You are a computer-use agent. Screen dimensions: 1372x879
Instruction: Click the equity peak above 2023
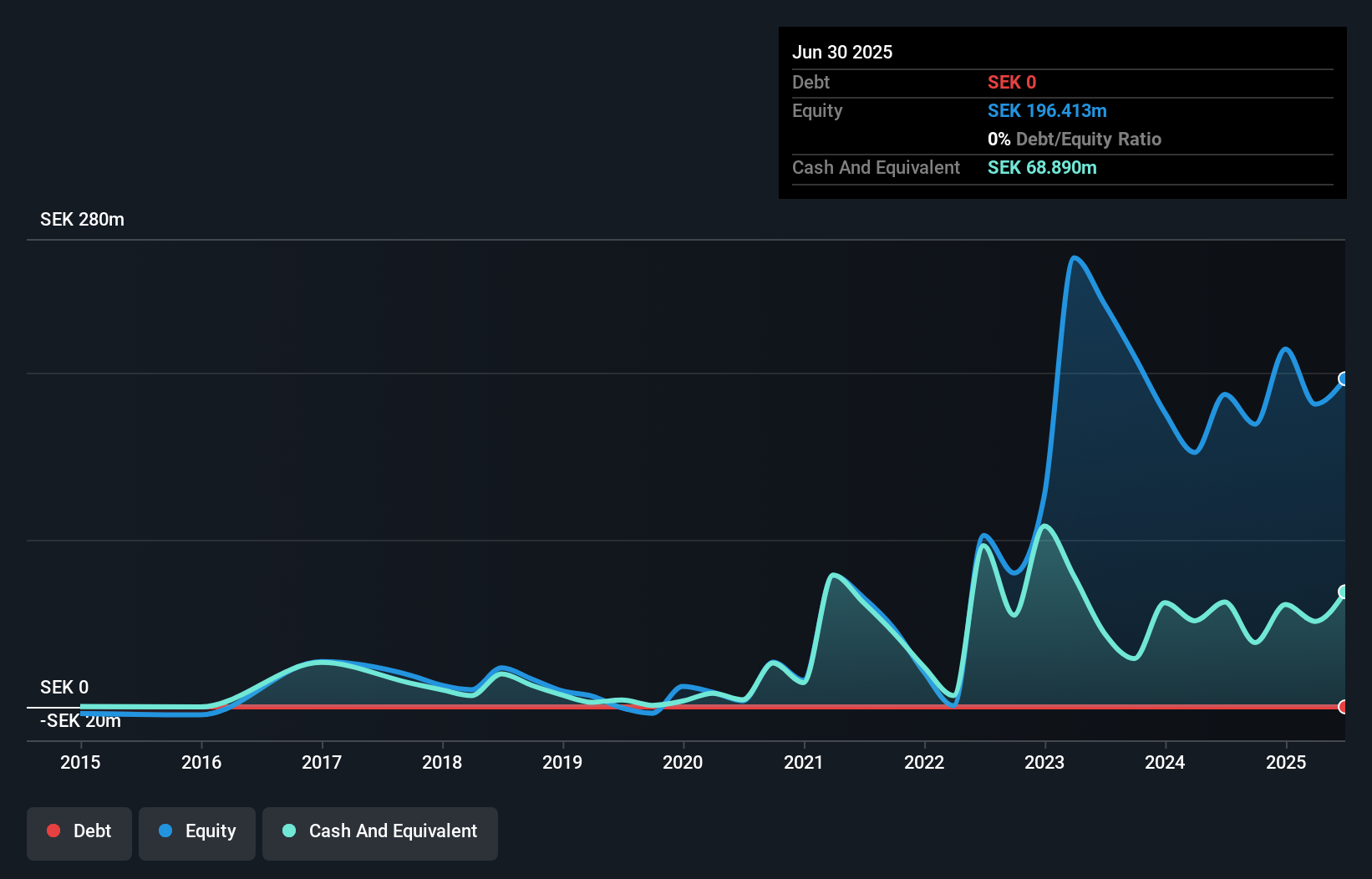coord(1076,259)
